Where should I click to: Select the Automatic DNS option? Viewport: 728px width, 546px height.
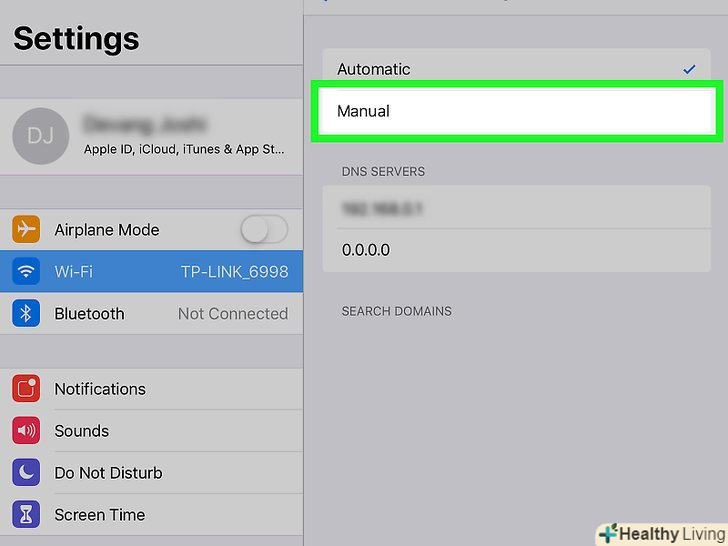(x=516, y=69)
